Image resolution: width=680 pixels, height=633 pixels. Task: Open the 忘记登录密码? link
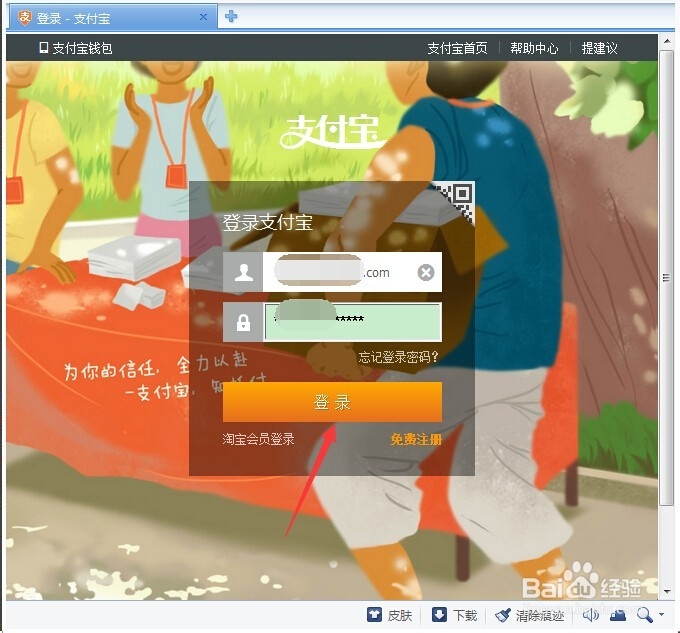coord(398,357)
